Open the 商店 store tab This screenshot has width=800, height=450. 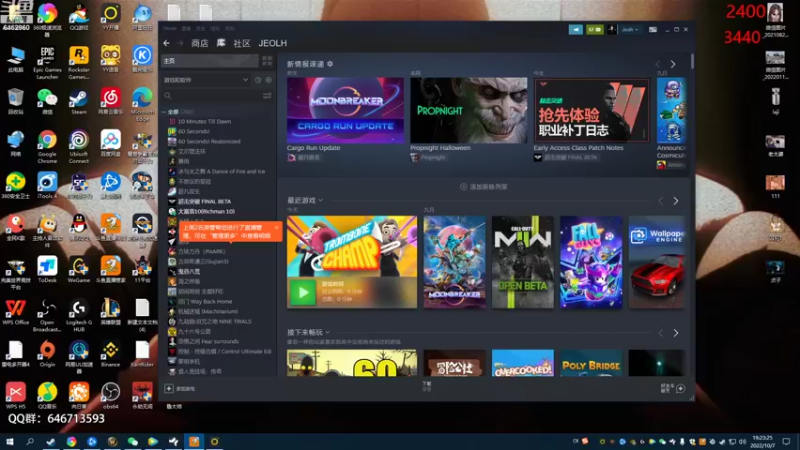(199, 43)
